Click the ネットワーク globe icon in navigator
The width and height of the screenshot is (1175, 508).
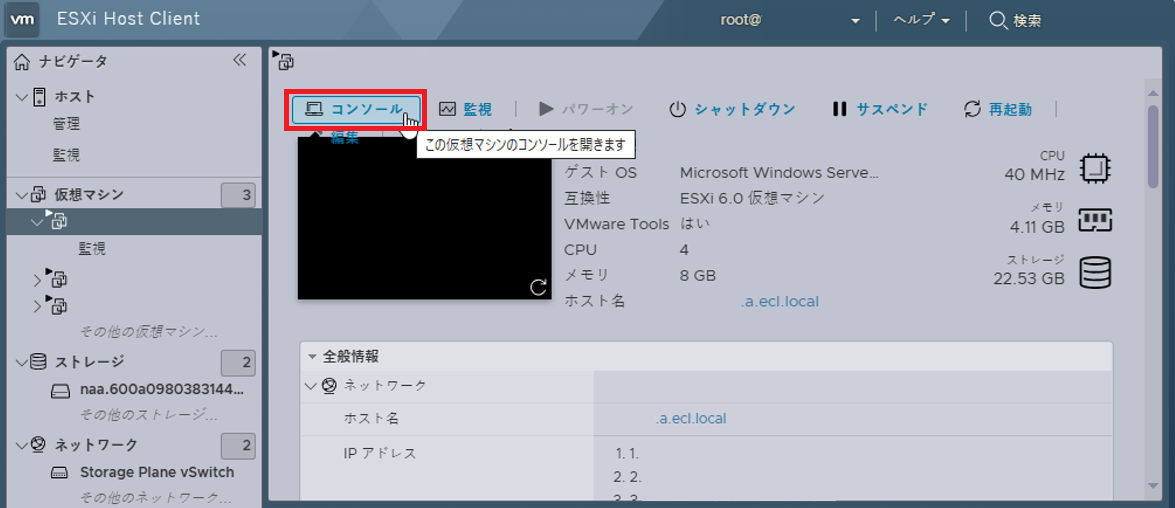39,445
